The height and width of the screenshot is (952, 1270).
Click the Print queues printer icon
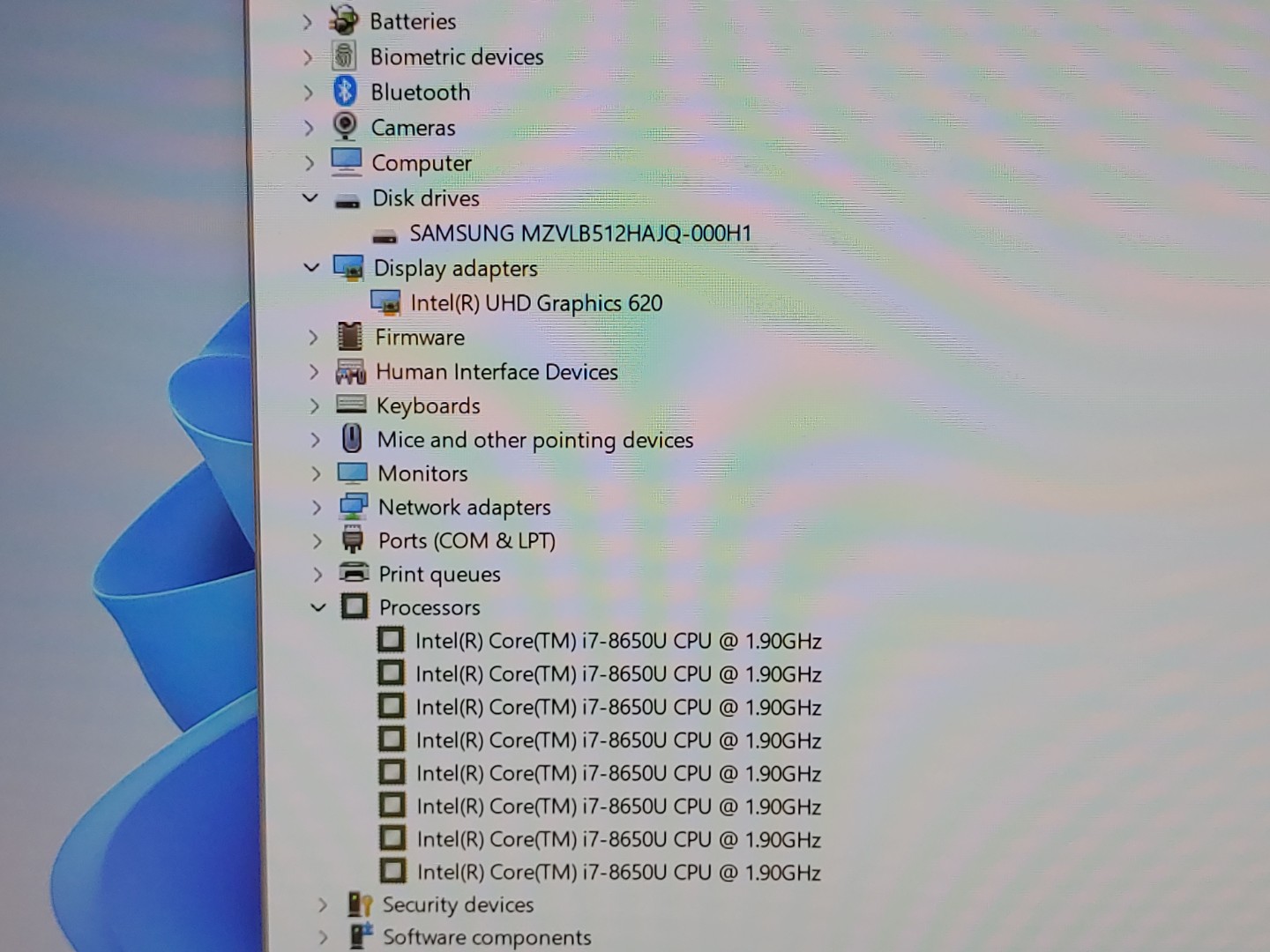(x=354, y=572)
